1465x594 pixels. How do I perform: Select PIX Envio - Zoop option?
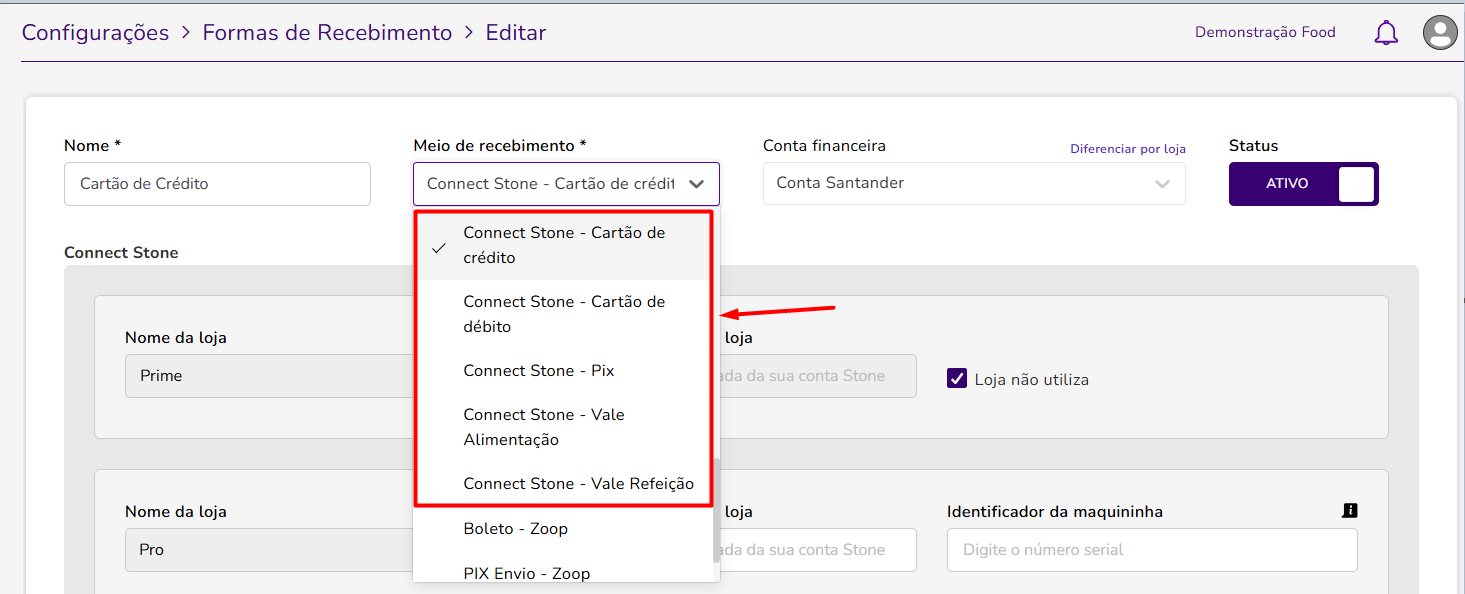[563, 573]
